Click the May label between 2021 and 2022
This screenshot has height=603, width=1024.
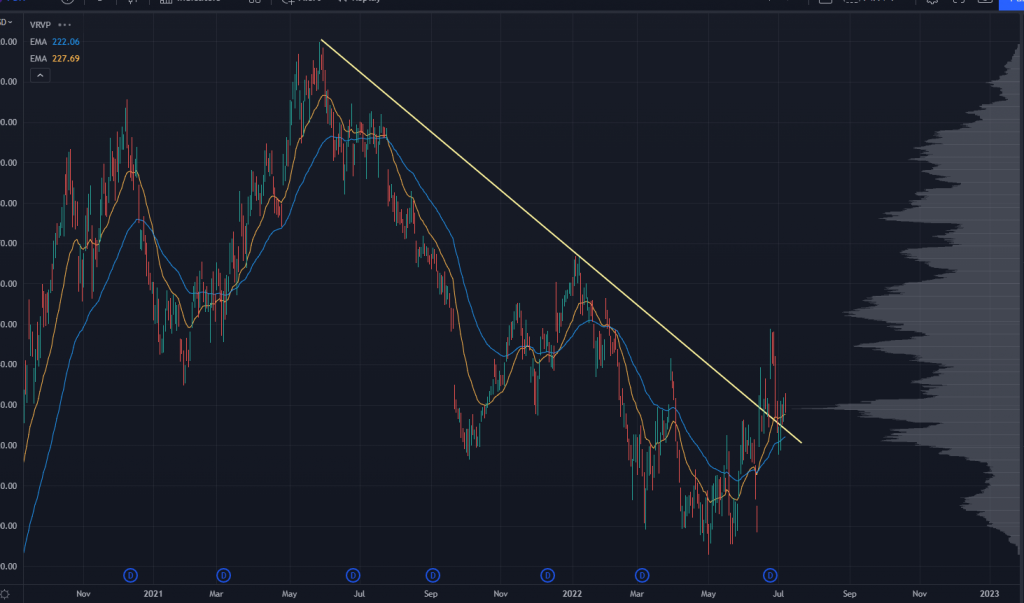[289, 594]
